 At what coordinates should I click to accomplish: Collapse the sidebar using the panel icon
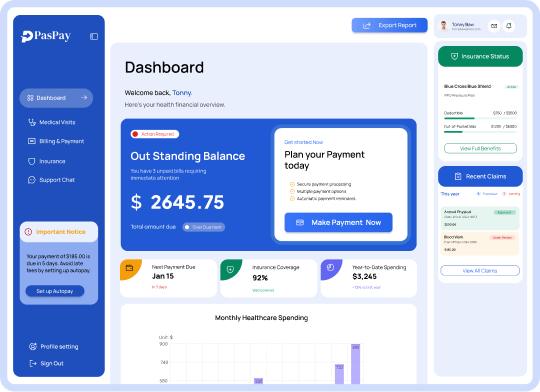pos(94,37)
